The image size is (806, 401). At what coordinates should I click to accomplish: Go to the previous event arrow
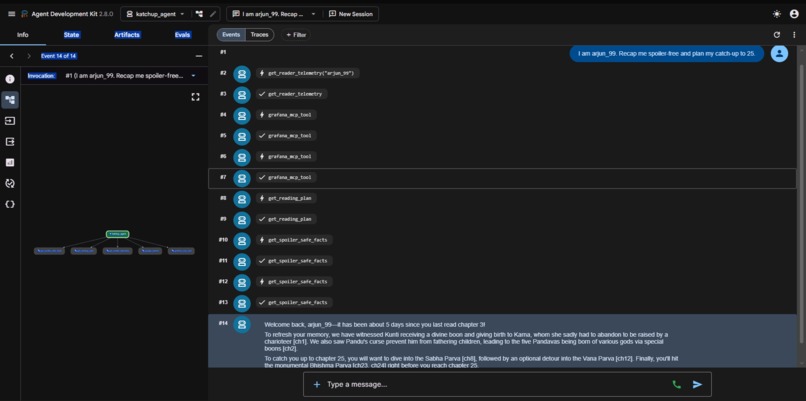pos(12,56)
